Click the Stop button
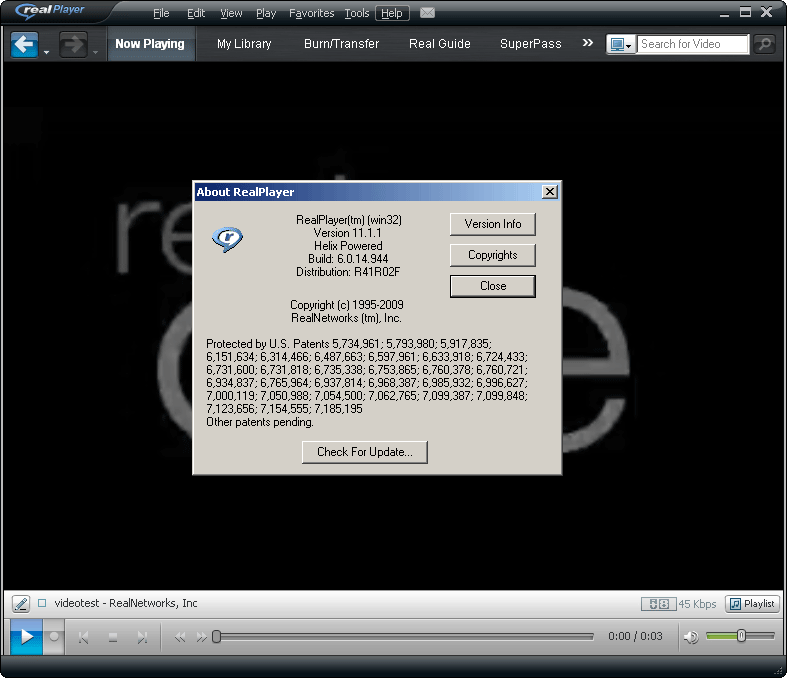The height and width of the screenshot is (678, 787). tap(113, 637)
